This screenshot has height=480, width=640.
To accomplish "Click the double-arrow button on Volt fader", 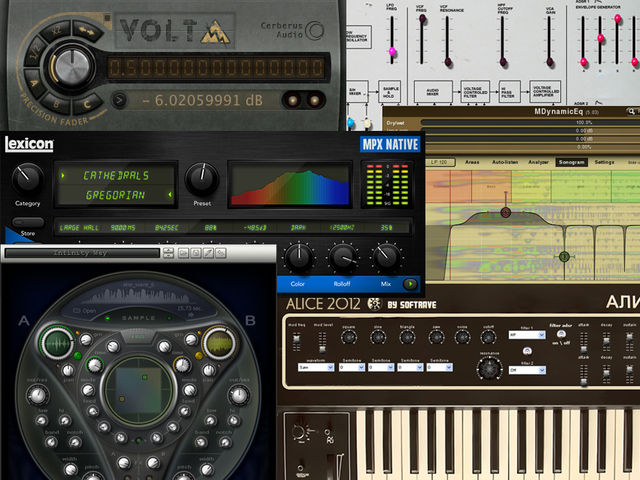I will (87, 31).
